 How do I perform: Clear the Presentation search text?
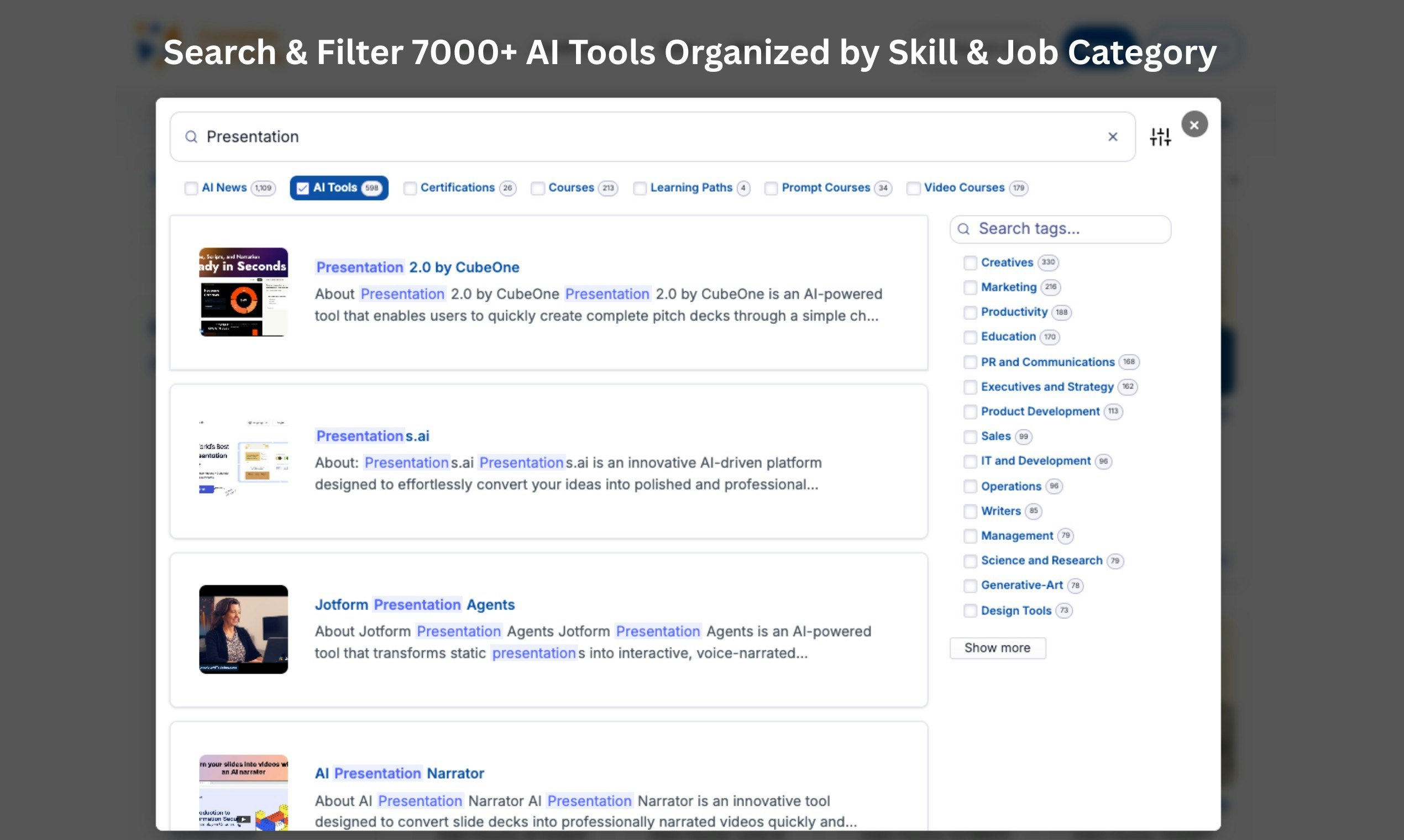[1113, 136]
